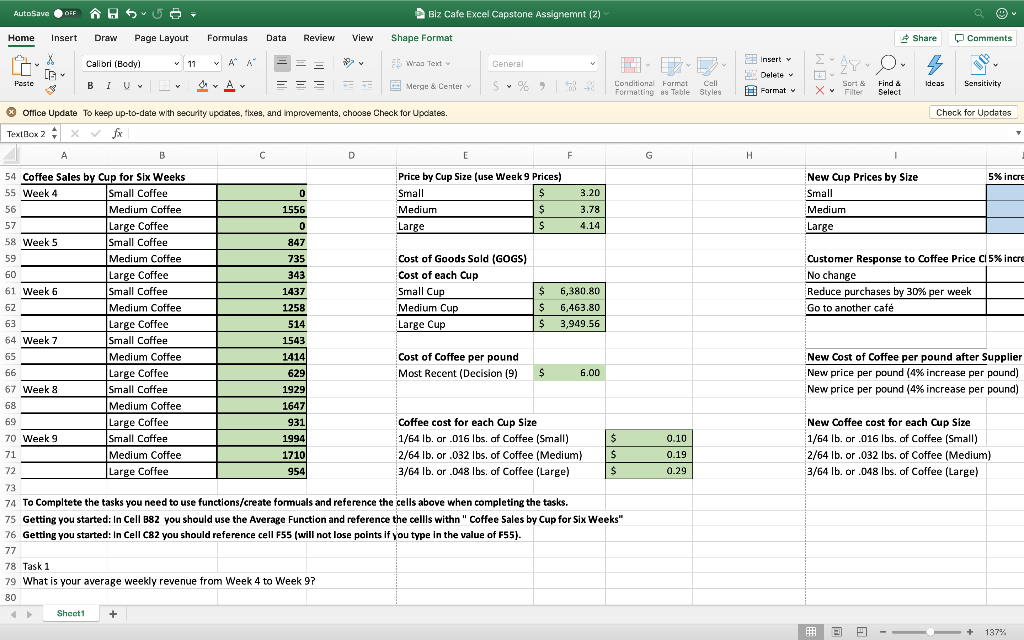Switch to Page Layout view icon

click(x=837, y=632)
